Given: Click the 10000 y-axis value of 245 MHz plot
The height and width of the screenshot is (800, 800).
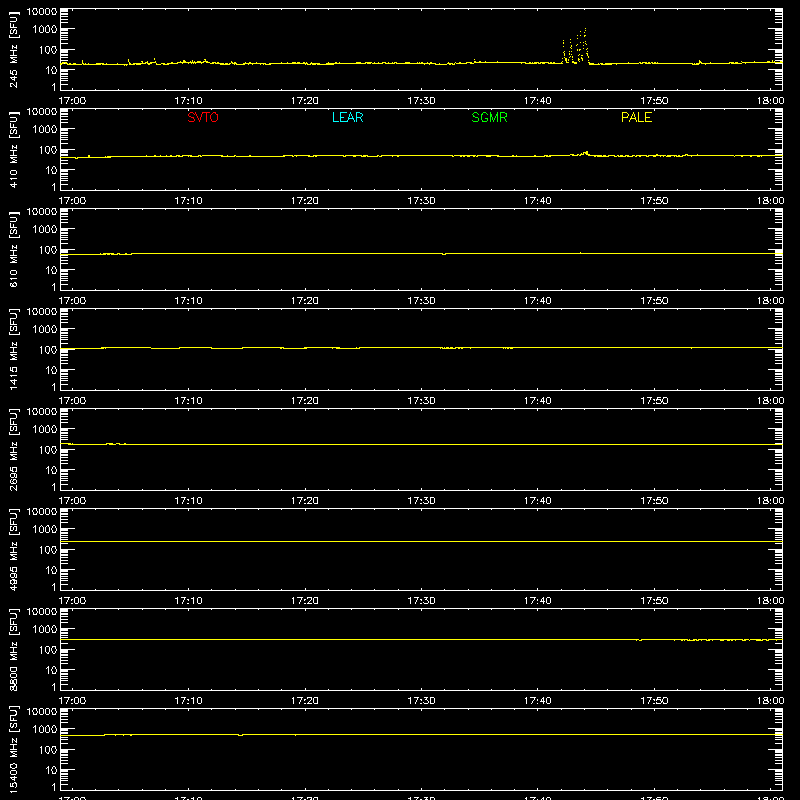Looking at the screenshot, I should [42, 11].
